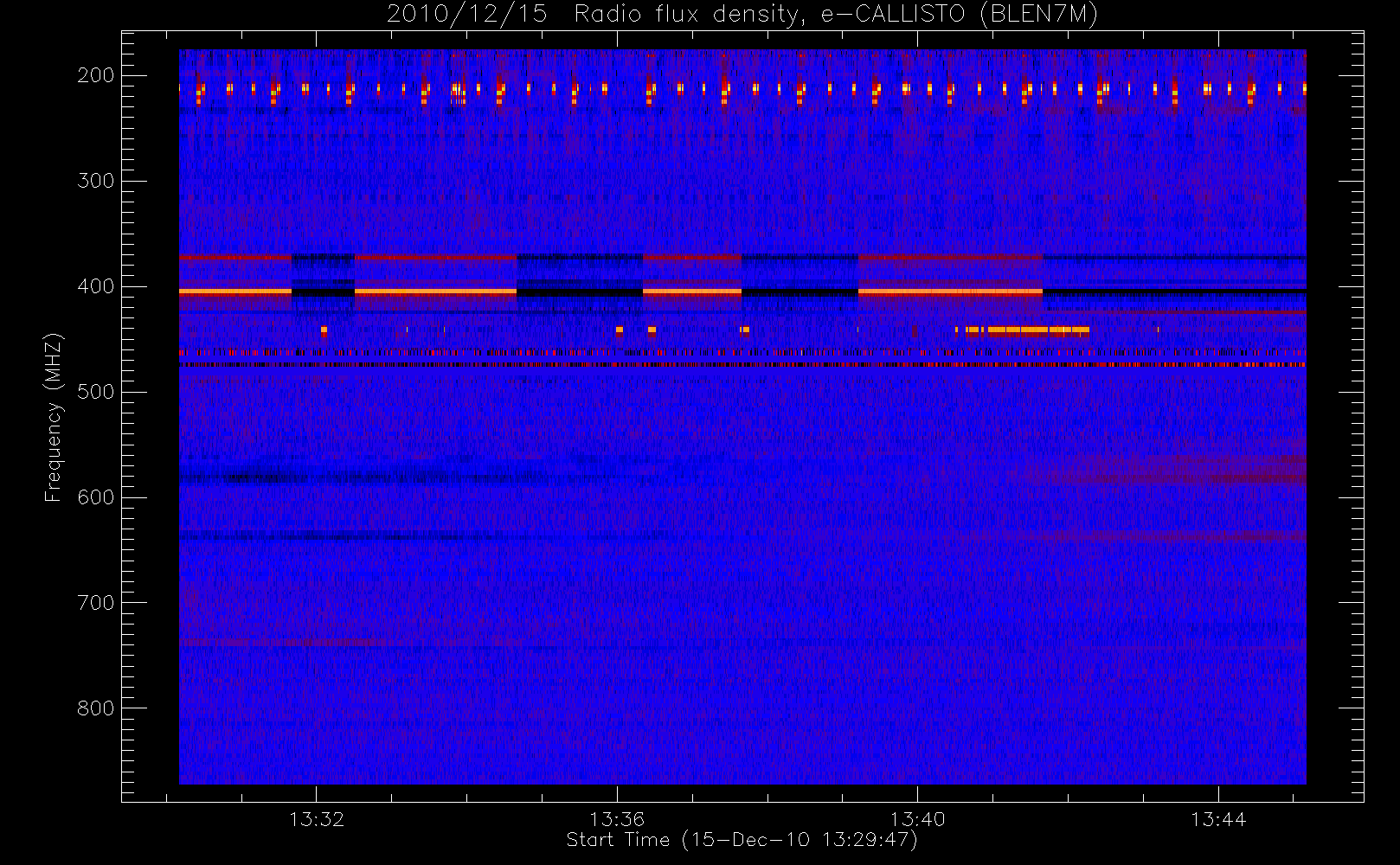Image resolution: width=1400 pixels, height=865 pixels.
Task: Click the 200 frequency tick label
Action: pyautogui.click(x=96, y=75)
